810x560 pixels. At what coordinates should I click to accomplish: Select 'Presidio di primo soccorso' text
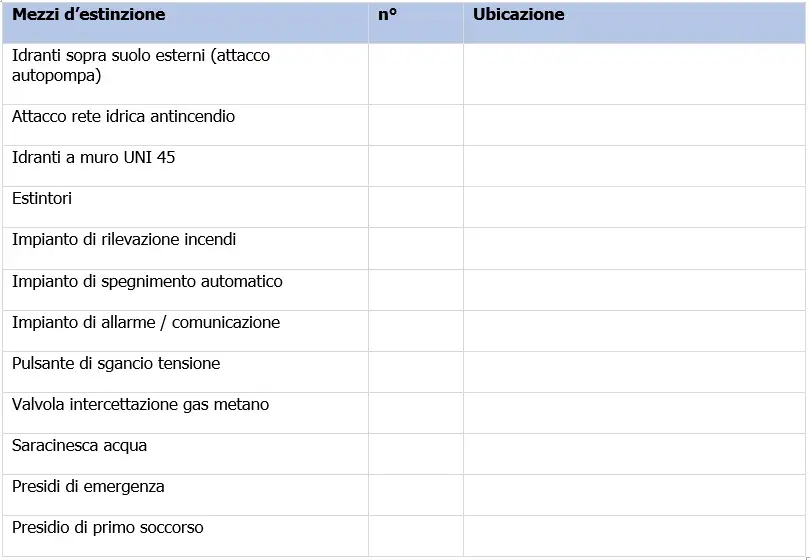pyautogui.click(x=108, y=528)
